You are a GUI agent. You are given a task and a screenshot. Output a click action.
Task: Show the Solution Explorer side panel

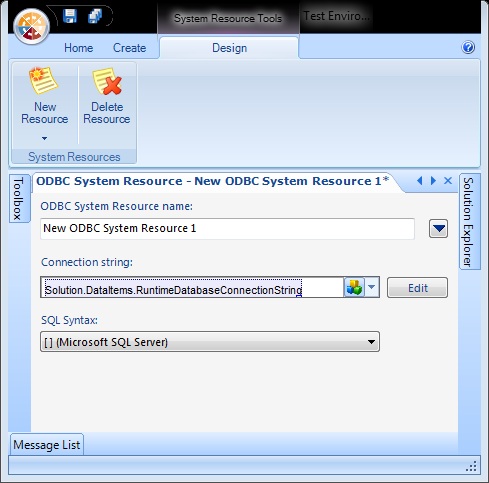click(x=469, y=221)
